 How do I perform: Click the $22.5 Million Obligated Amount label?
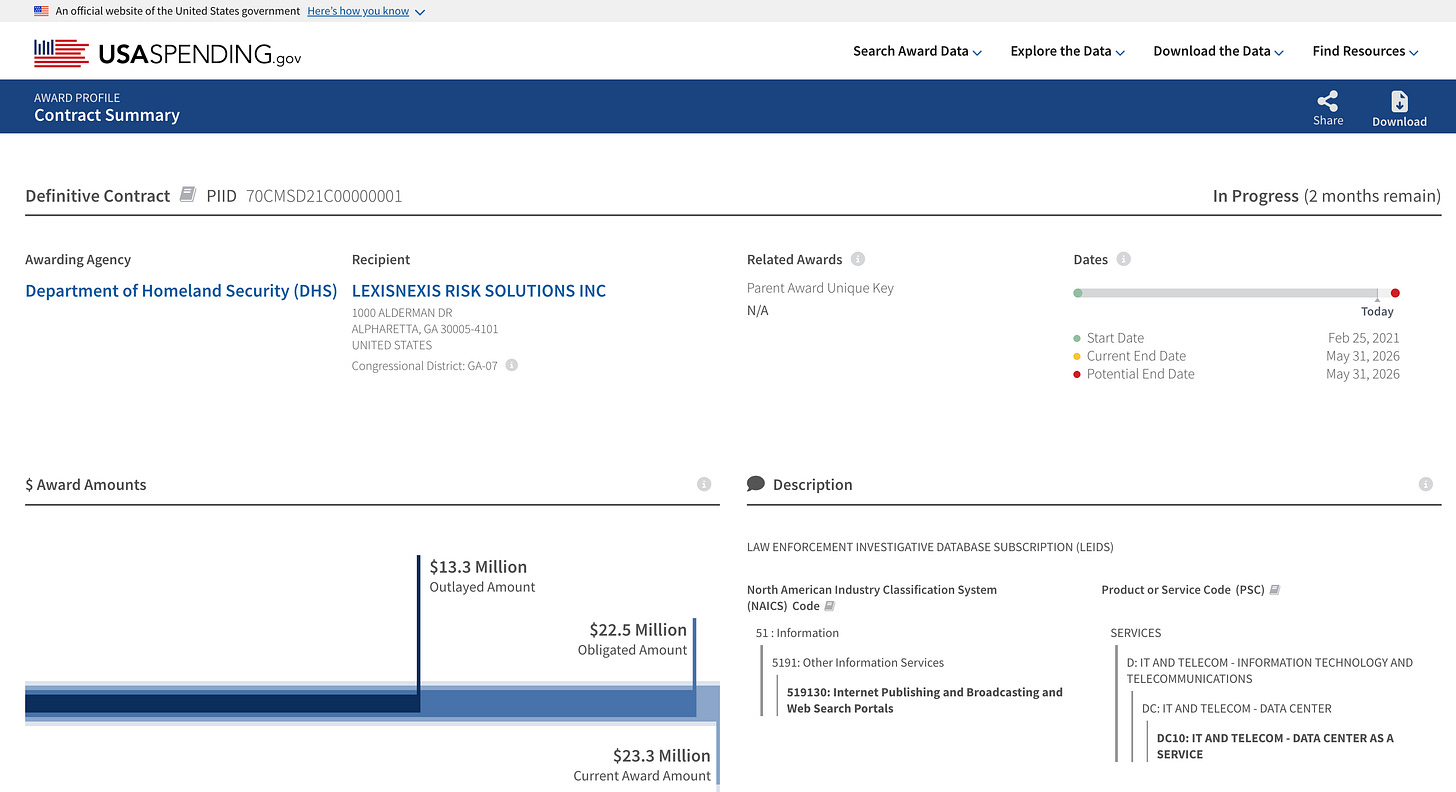pyautogui.click(x=632, y=639)
